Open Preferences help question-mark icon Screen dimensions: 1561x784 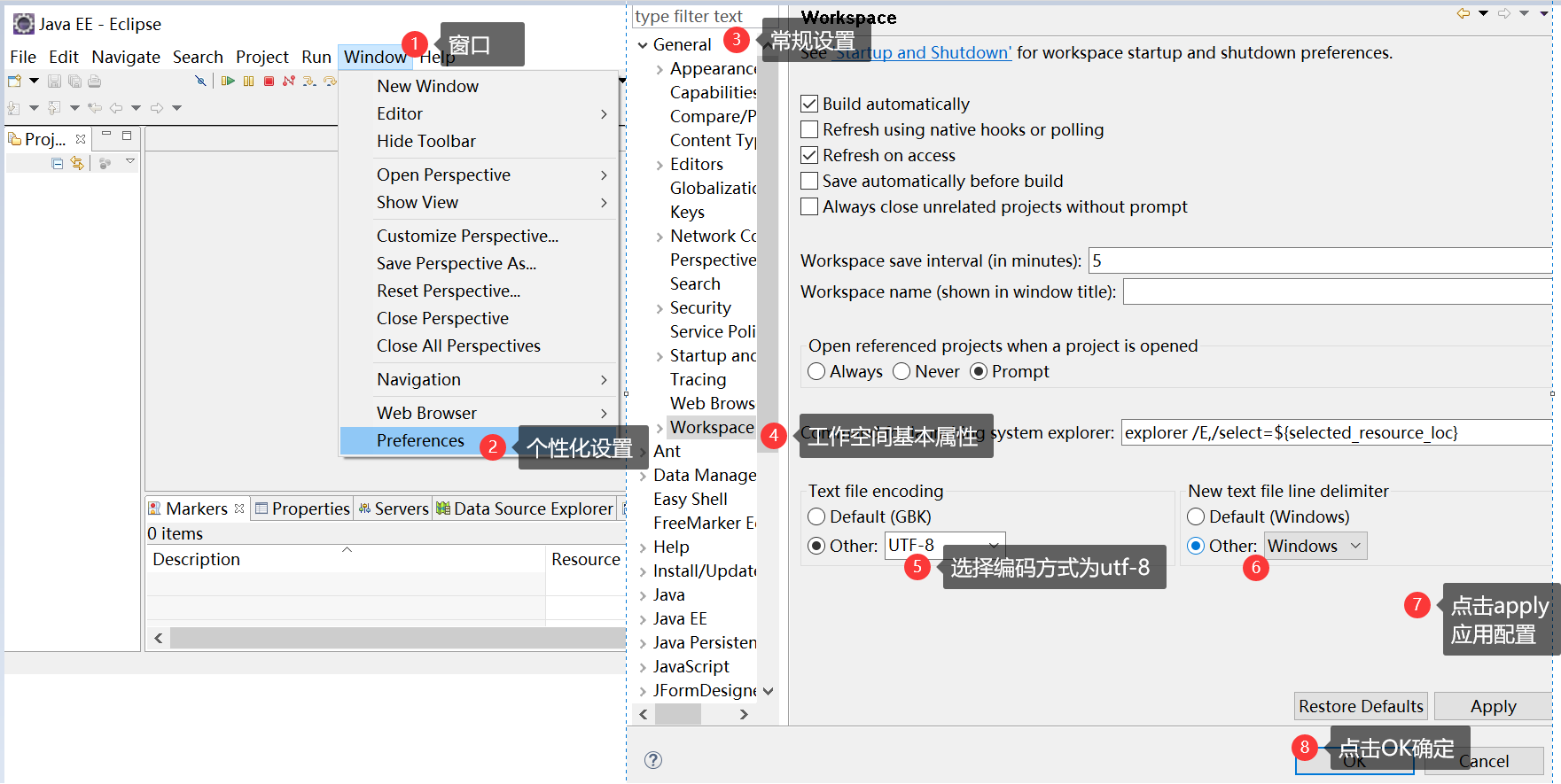[653, 760]
